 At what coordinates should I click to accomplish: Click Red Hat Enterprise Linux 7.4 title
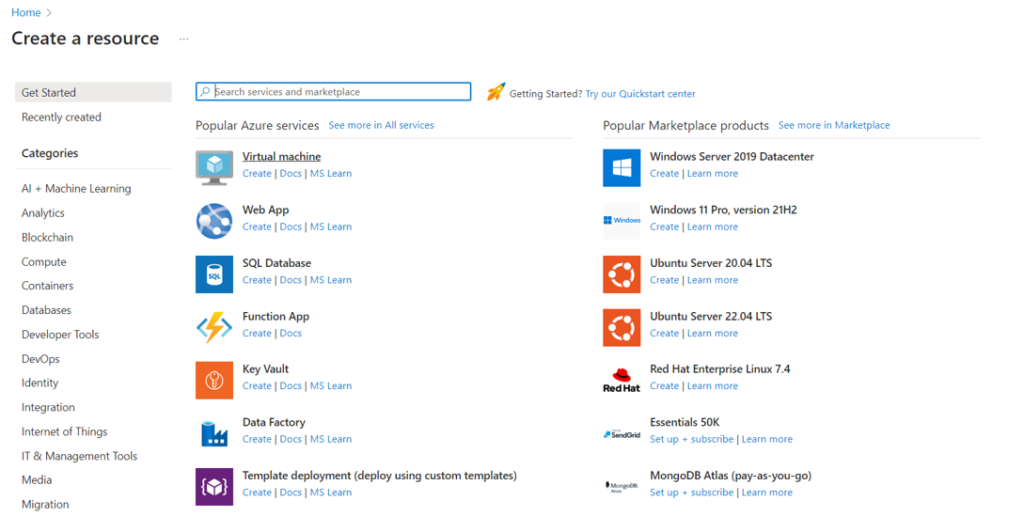720,369
